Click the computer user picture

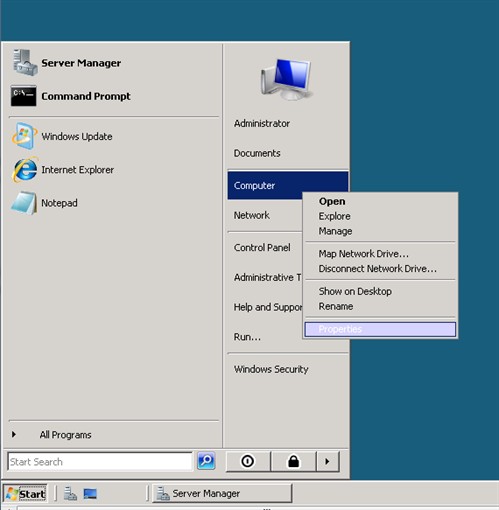(287, 79)
